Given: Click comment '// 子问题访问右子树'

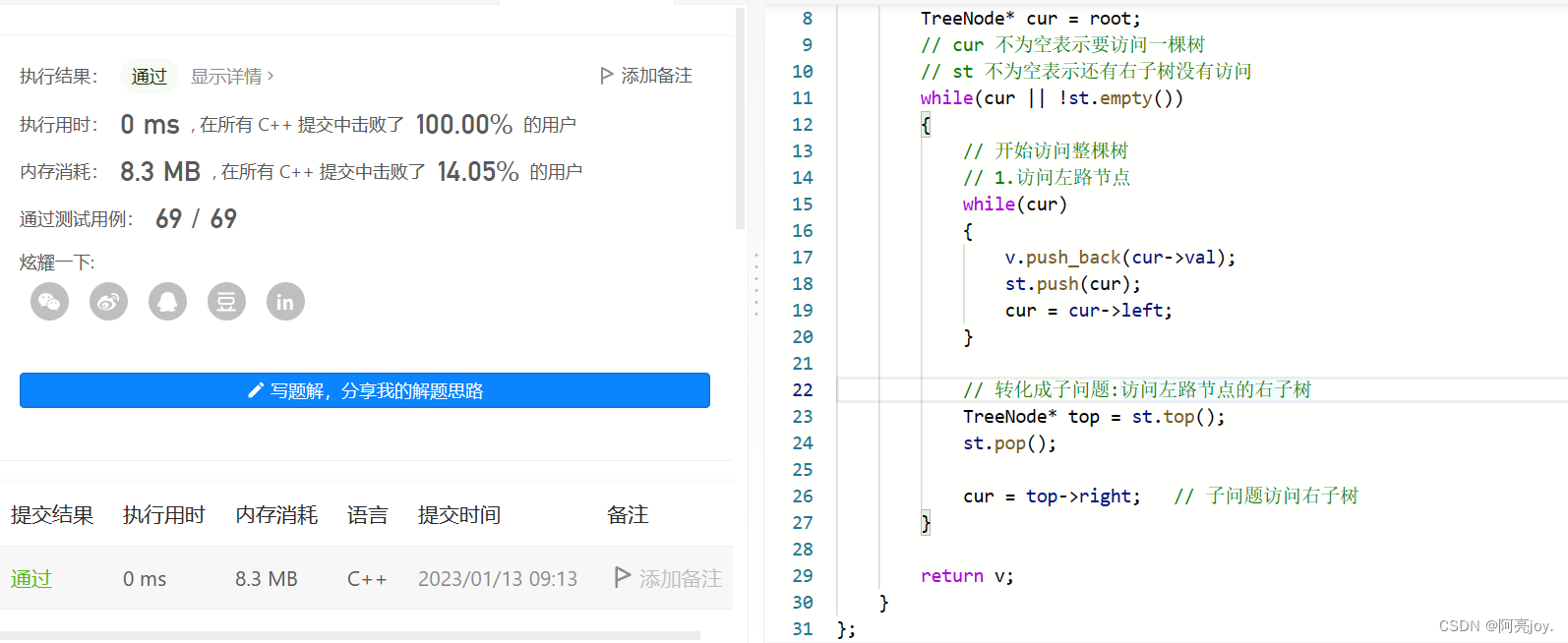Looking at the screenshot, I should click(1267, 497).
